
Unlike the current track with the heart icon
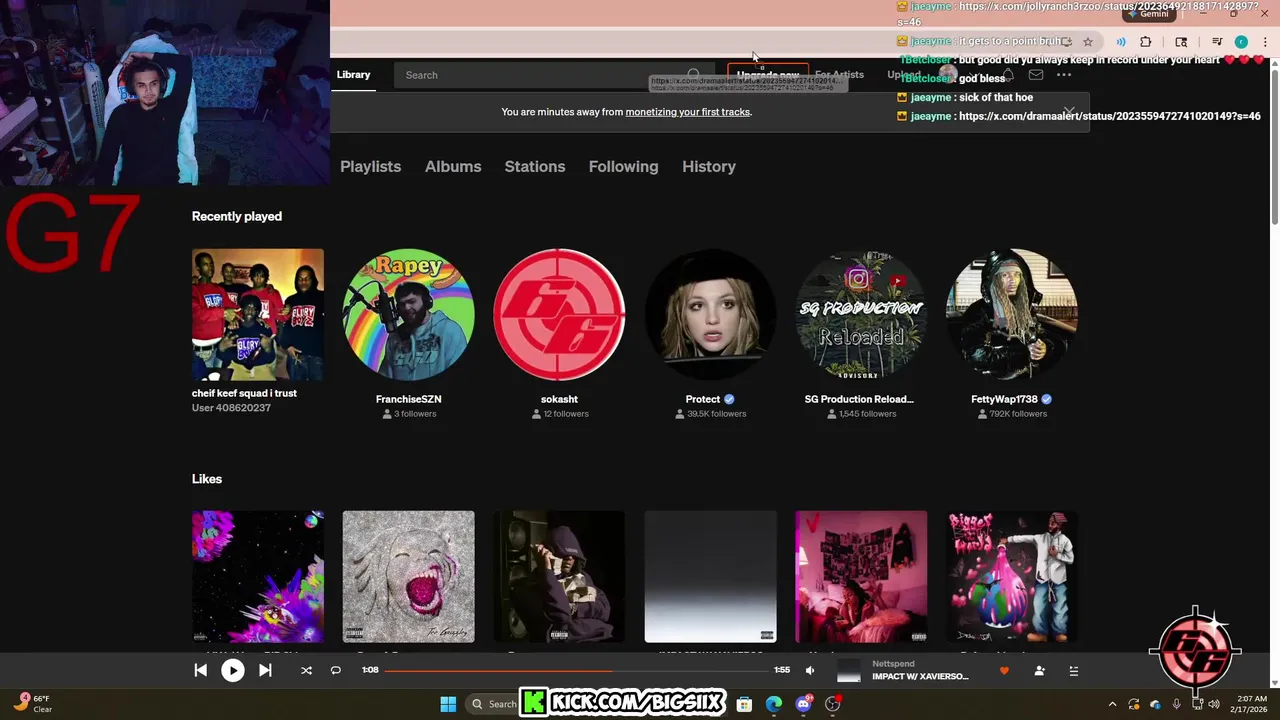1004,671
